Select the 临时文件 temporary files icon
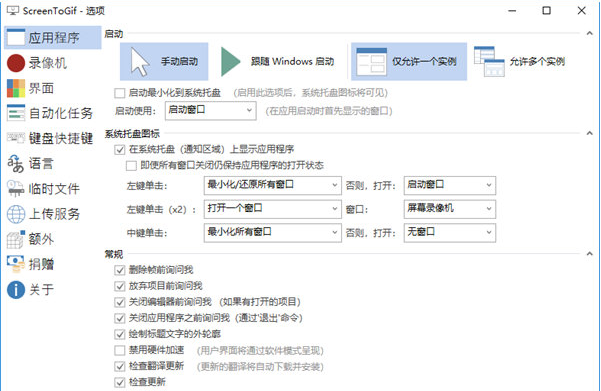 click(x=16, y=189)
